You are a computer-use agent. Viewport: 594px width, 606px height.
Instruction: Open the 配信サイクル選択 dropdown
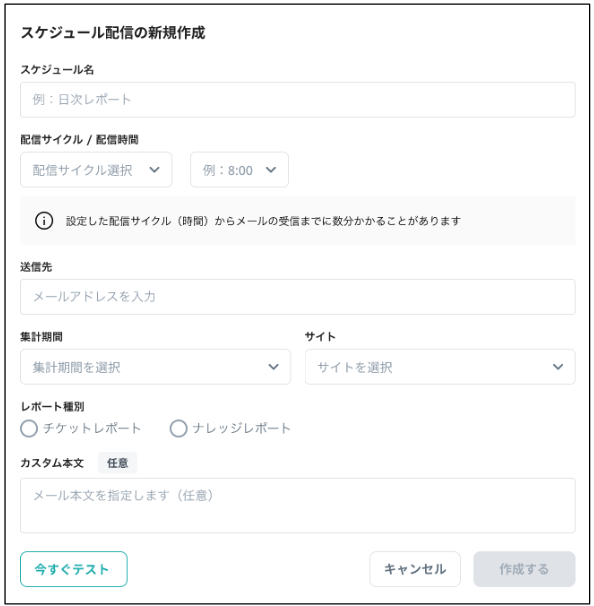coord(96,170)
